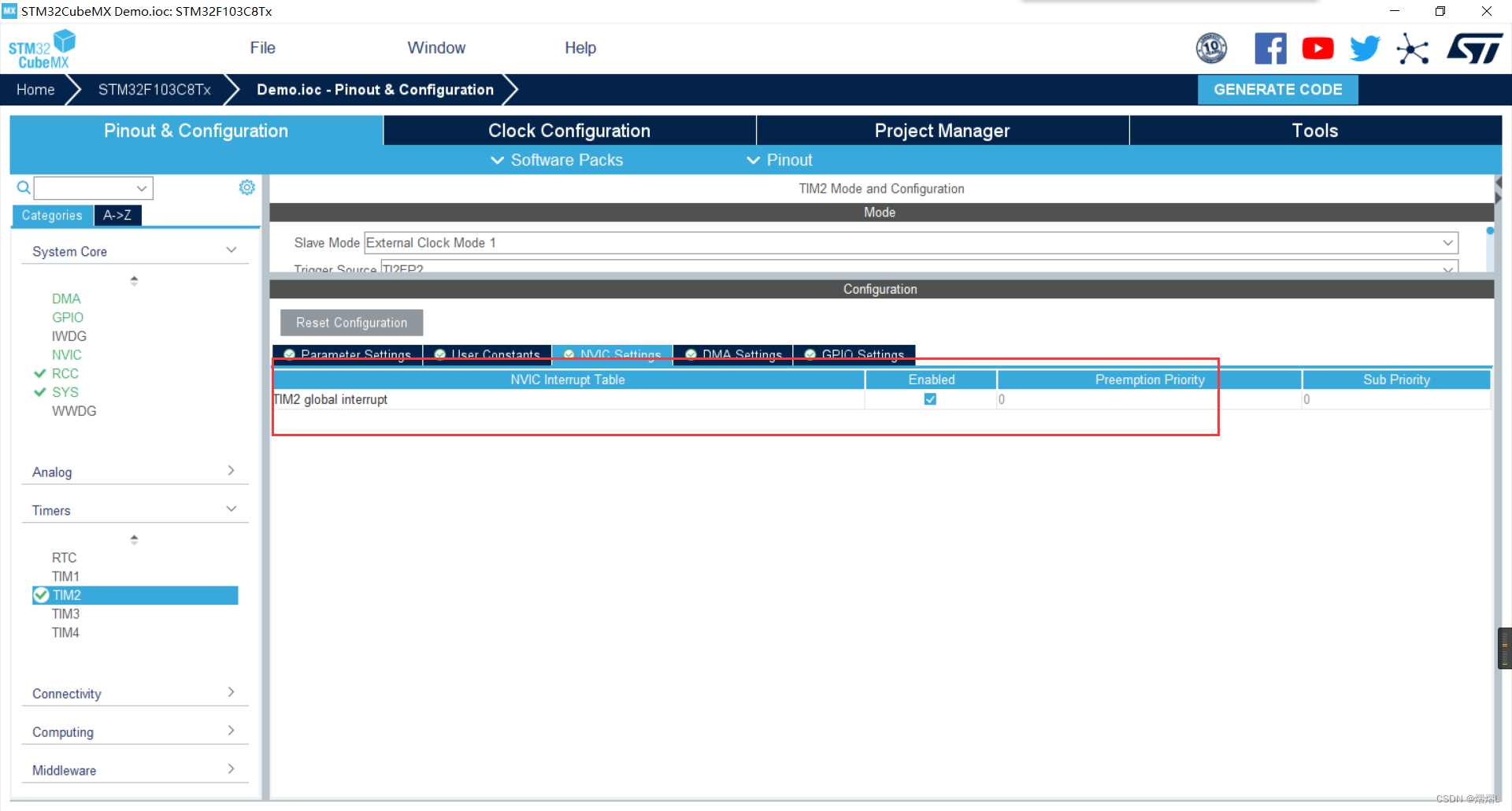Select IWDG in System Core

tap(69, 336)
